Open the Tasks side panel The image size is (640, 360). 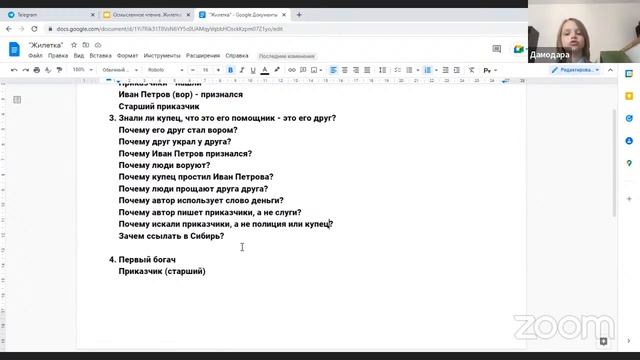click(x=629, y=118)
